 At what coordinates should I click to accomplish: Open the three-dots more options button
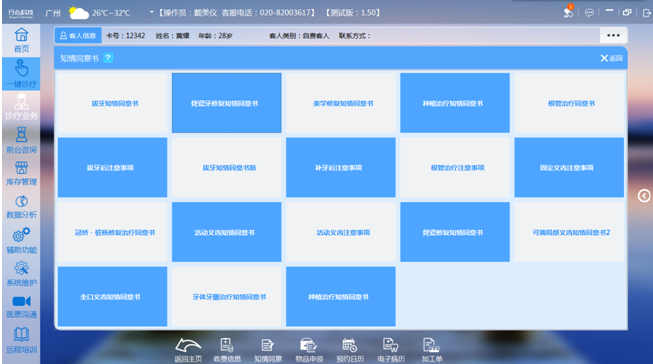click(x=613, y=35)
